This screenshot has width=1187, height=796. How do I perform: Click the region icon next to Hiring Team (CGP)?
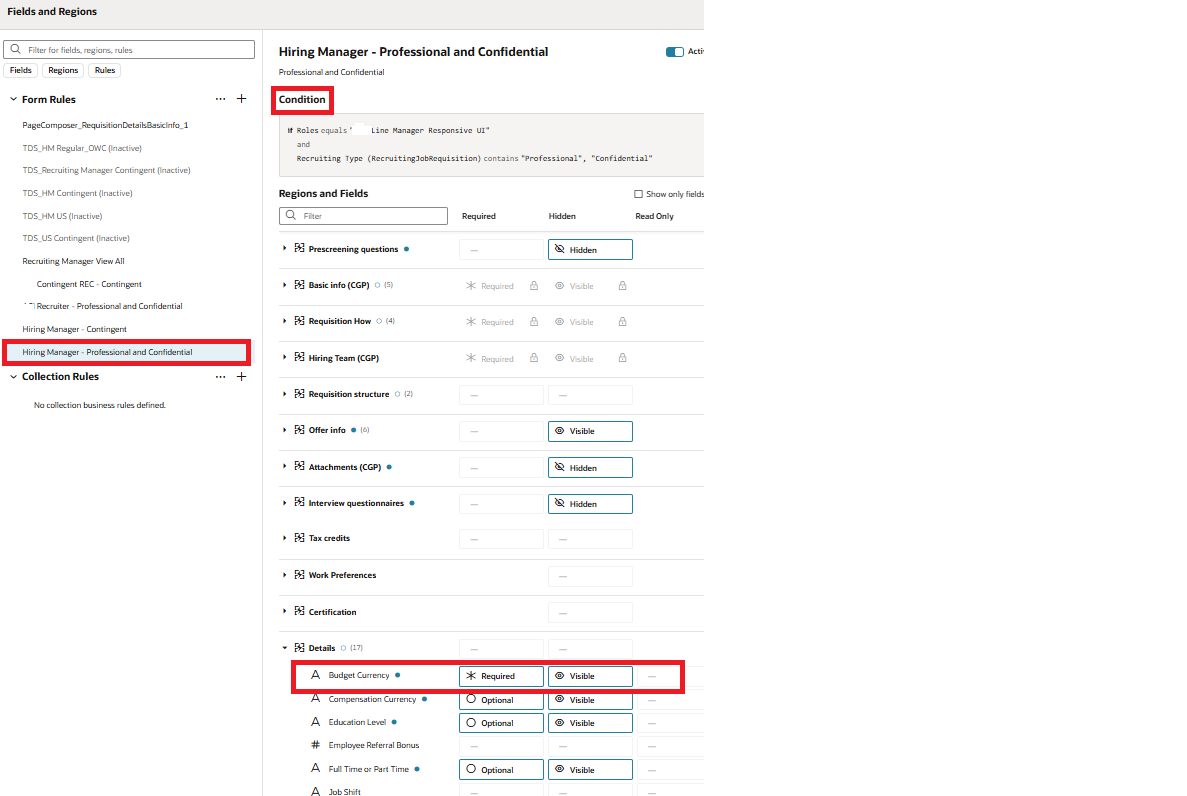(299, 357)
